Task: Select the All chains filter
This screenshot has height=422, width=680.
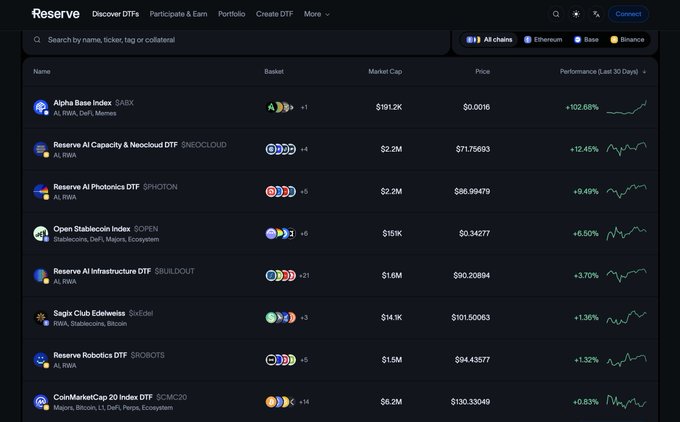Action: (x=489, y=39)
